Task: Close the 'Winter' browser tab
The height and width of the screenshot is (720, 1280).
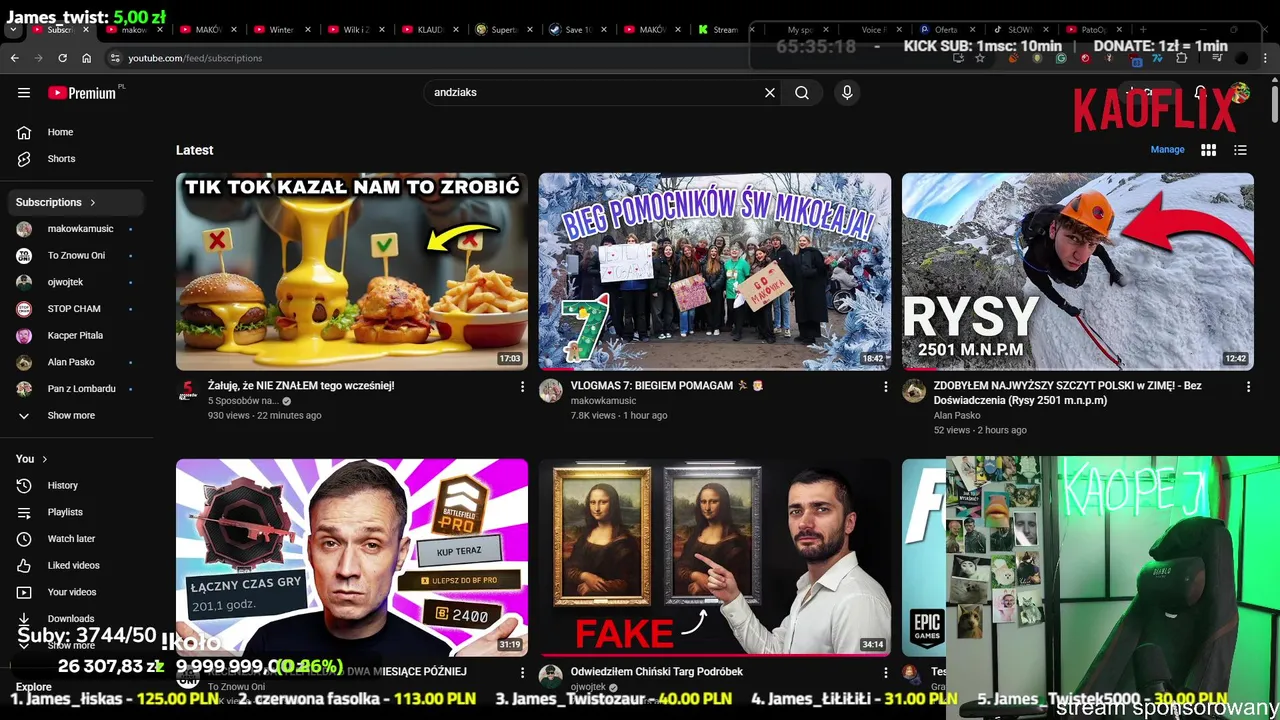Action: pos(308,30)
